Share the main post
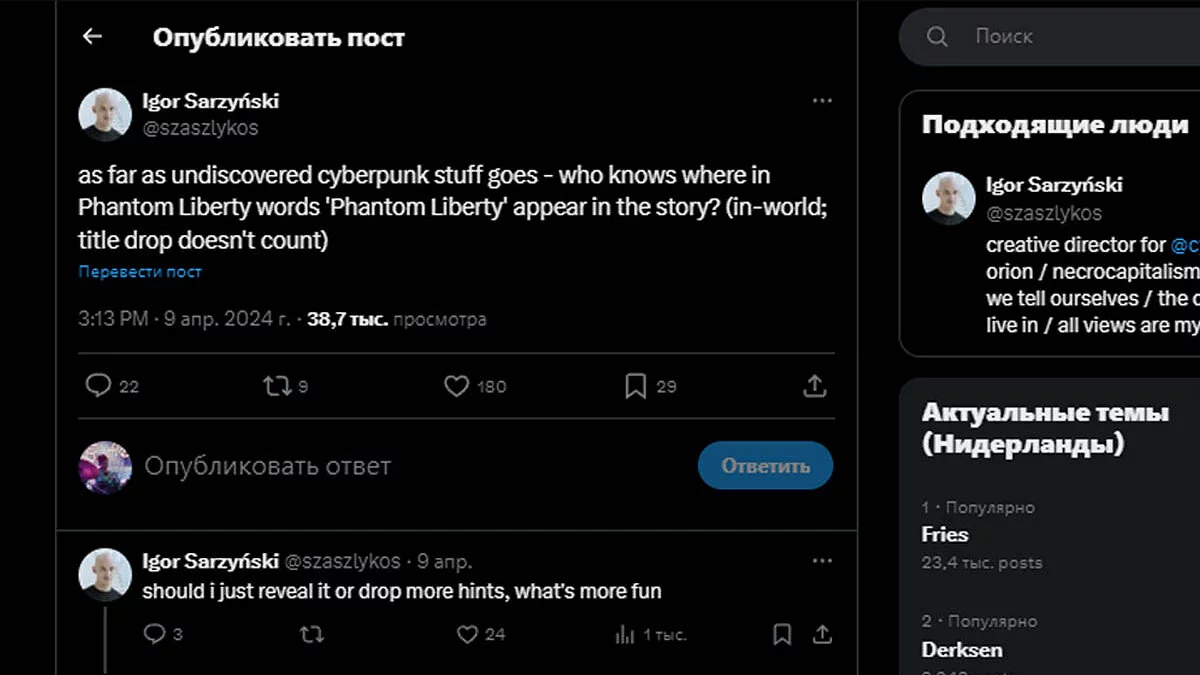The image size is (1200, 675). coord(815,386)
